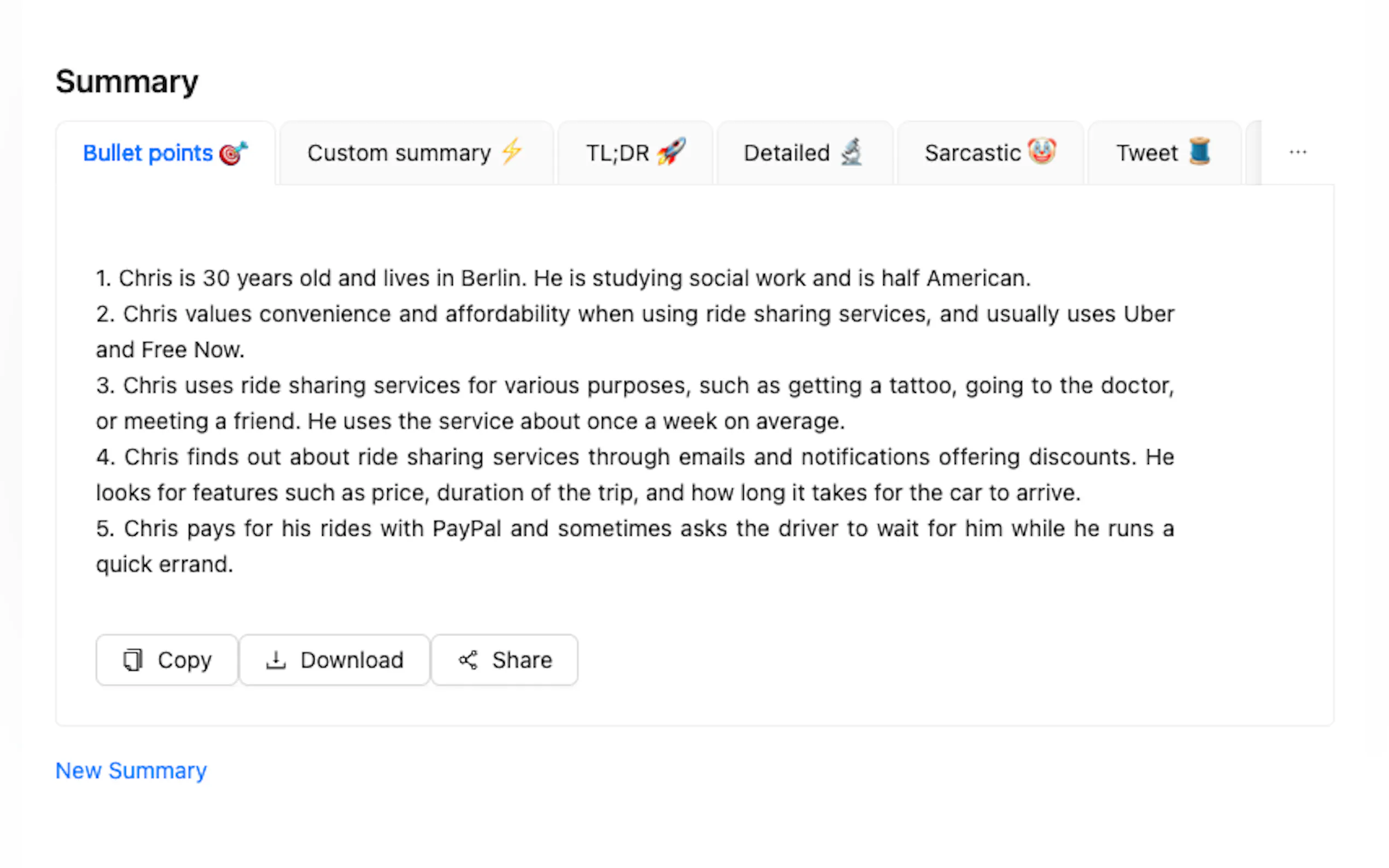Screen dimensions: 1389x868
Task: Open the three-dots more tabs menu
Action: coord(1298,153)
